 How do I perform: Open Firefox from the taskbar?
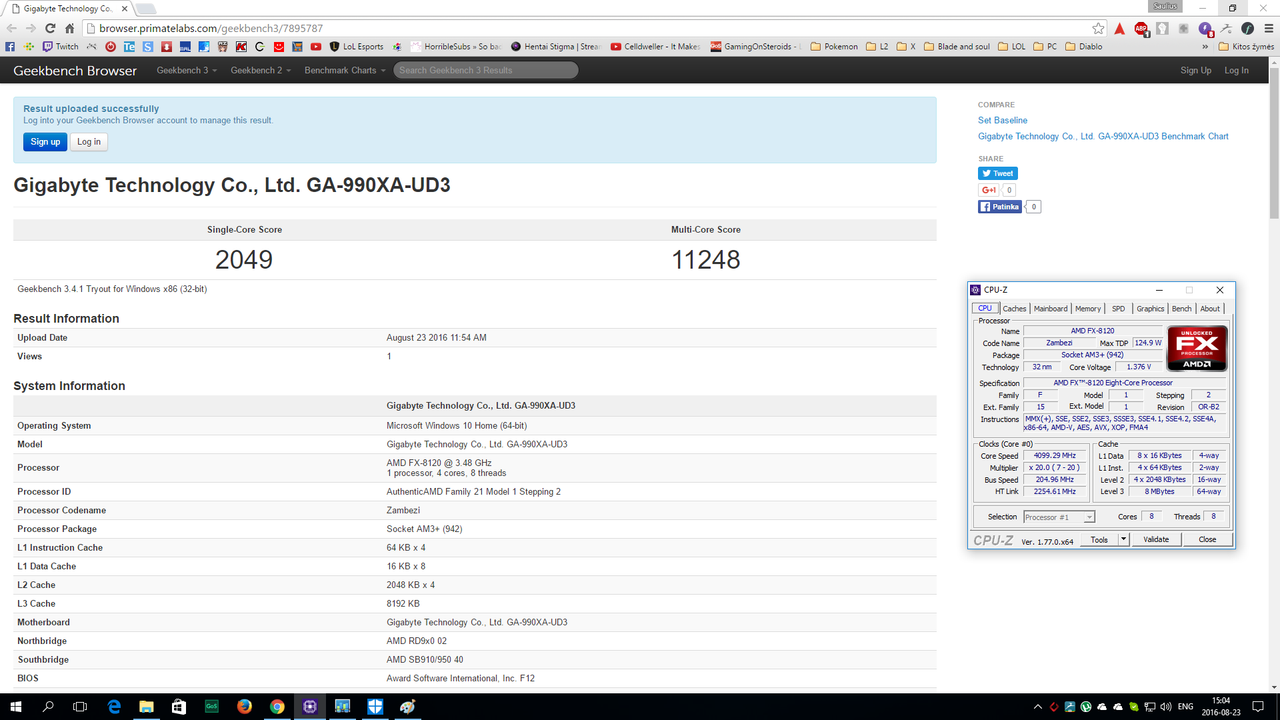click(244, 706)
